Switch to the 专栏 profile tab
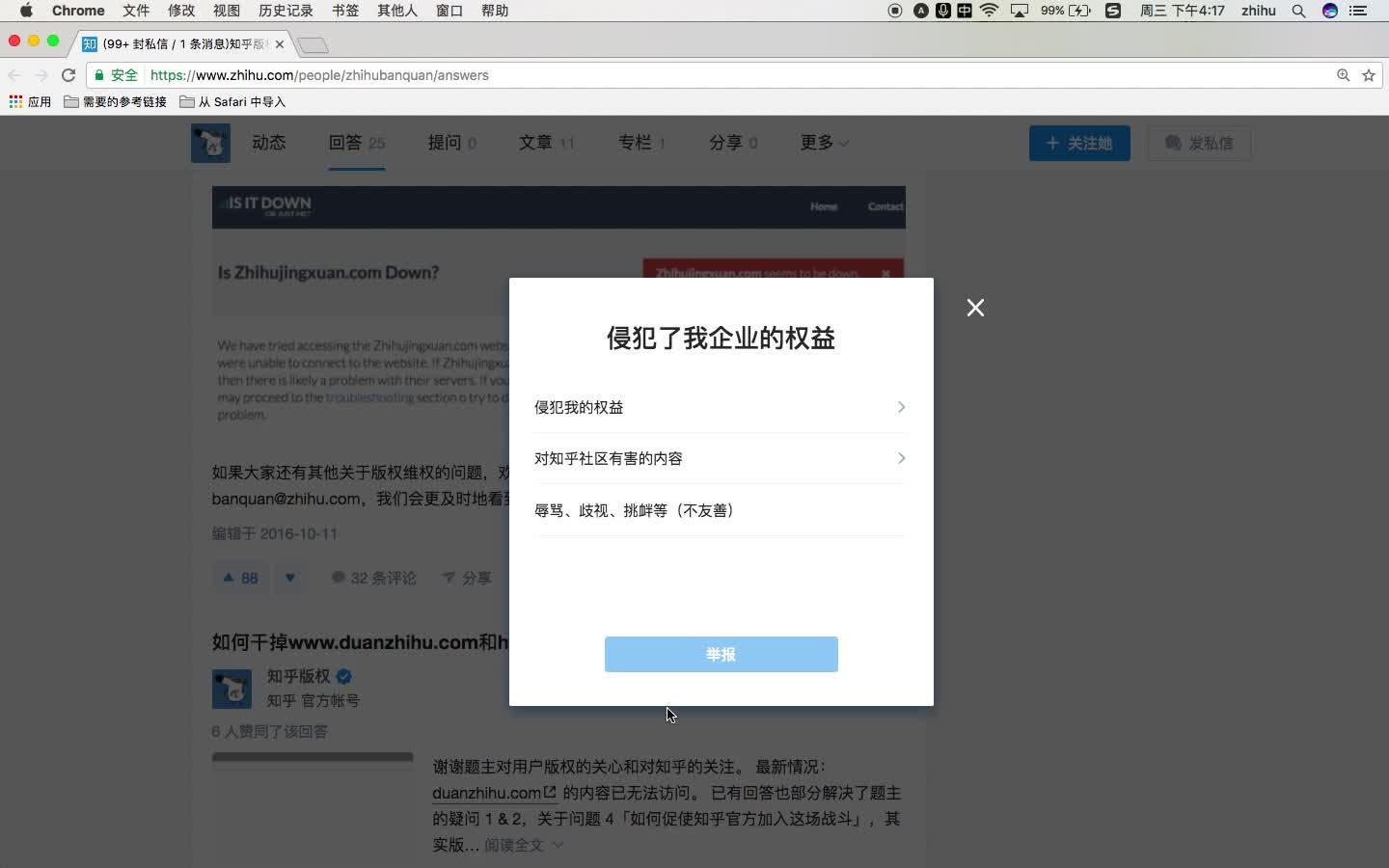This screenshot has height=868, width=1389. tap(641, 143)
